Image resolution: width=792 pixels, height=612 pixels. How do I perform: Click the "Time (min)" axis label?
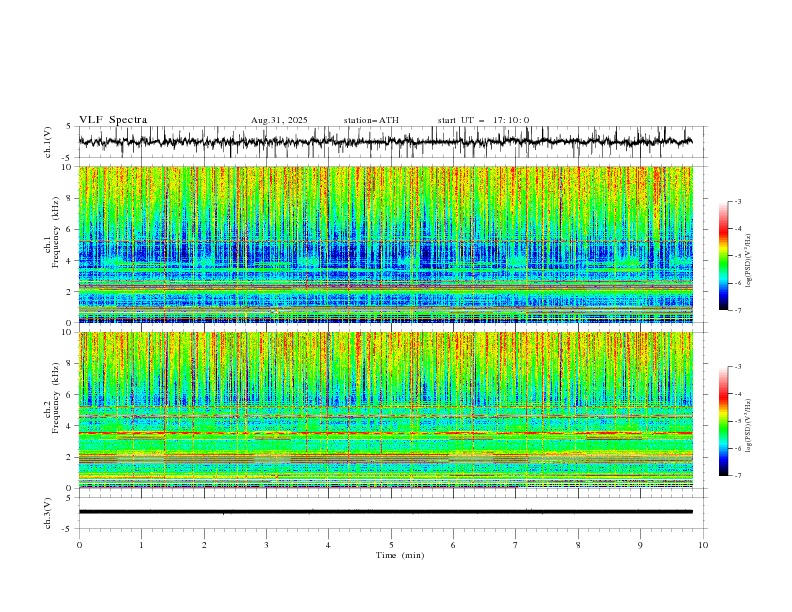click(x=400, y=555)
